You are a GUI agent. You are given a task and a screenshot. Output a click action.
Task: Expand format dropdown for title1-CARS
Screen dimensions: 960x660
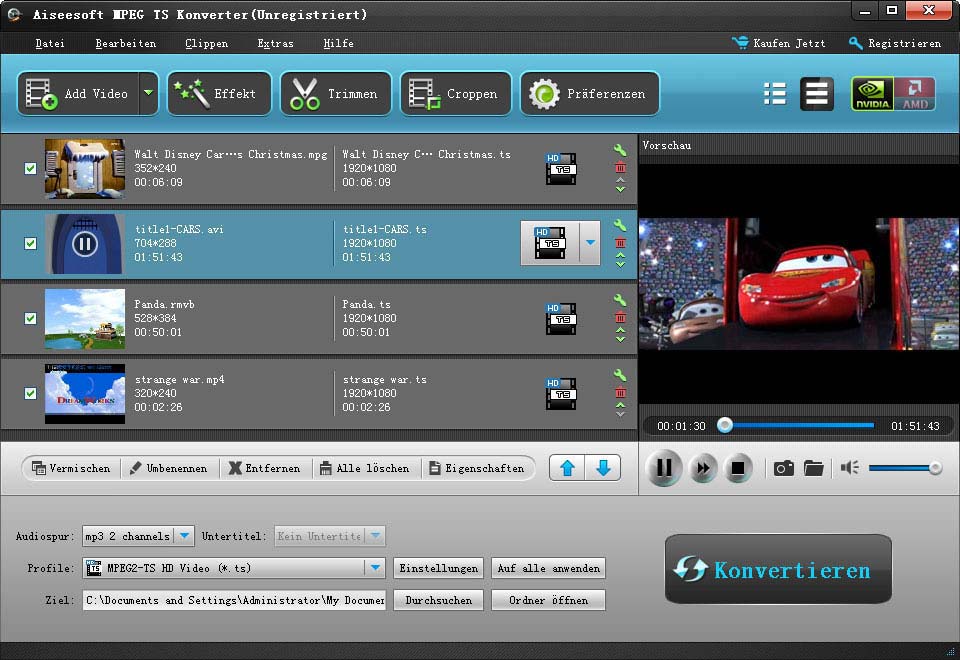(590, 243)
